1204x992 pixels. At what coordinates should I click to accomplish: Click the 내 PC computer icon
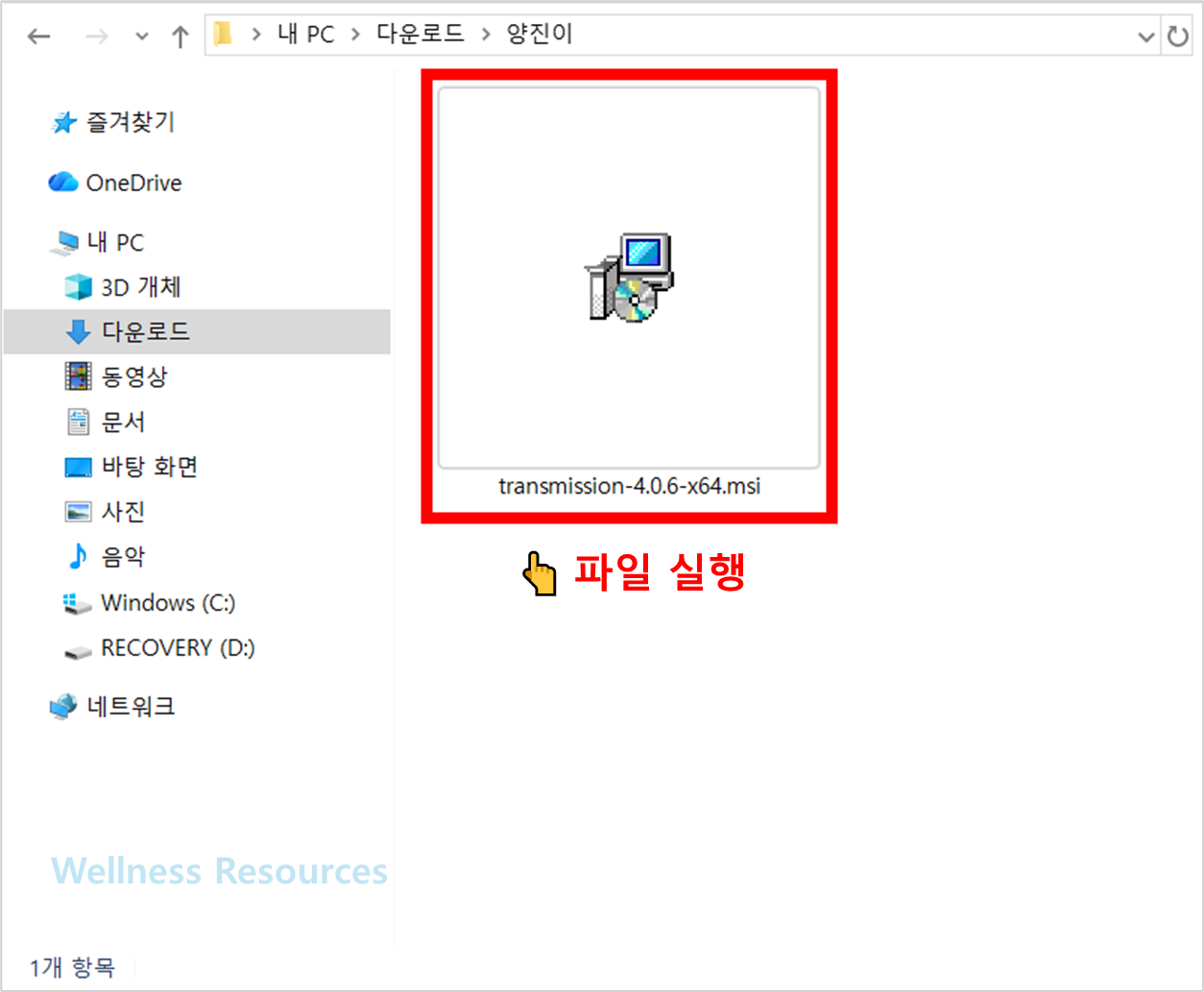coord(65,243)
